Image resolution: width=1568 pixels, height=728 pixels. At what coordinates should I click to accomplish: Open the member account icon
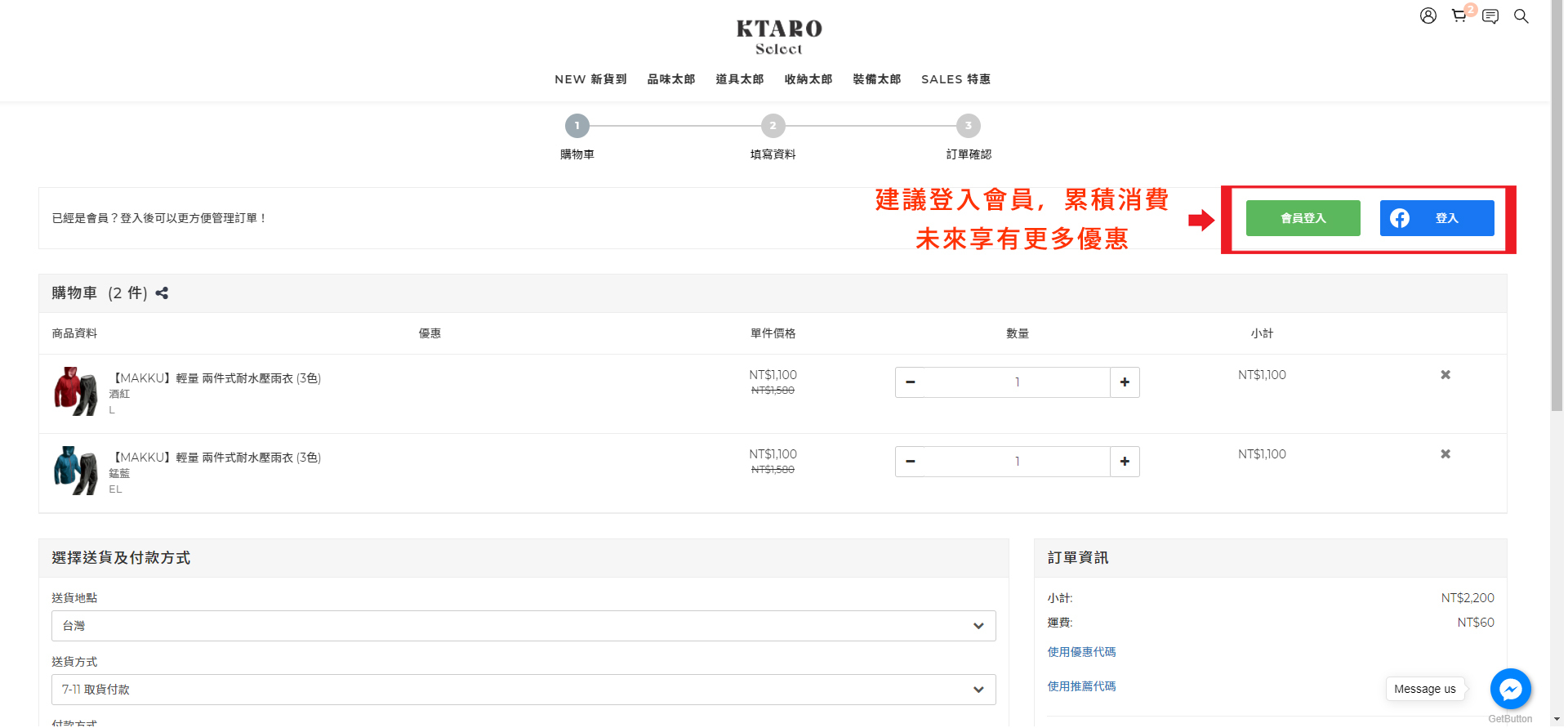pyautogui.click(x=1428, y=16)
